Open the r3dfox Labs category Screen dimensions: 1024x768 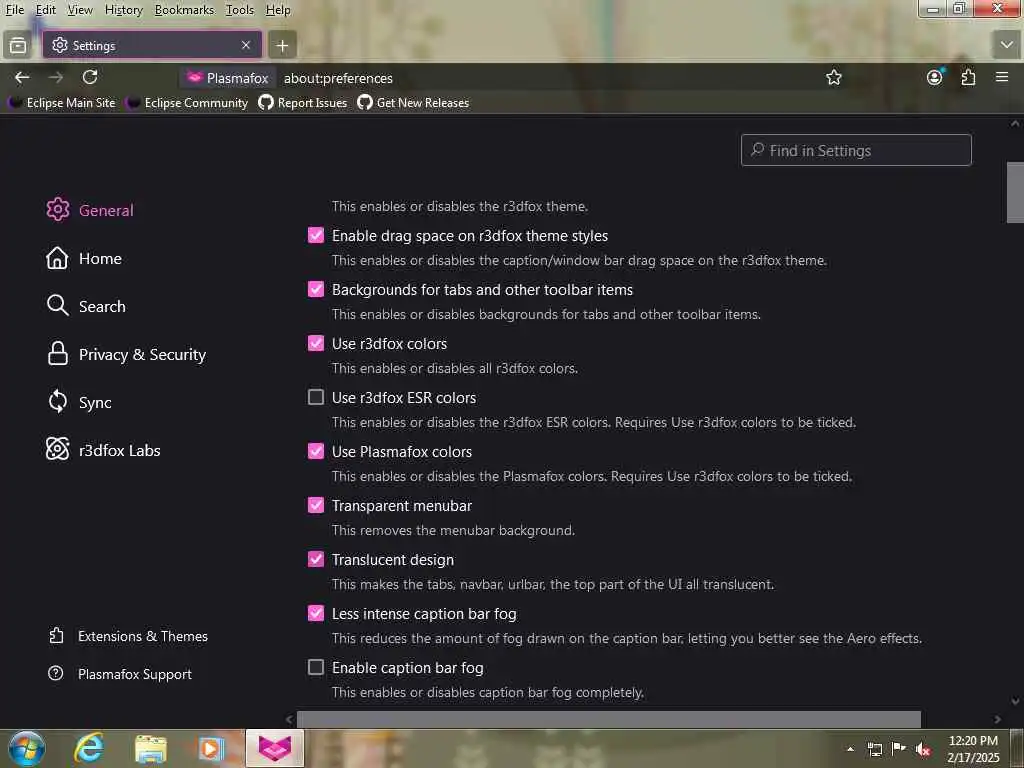104,450
